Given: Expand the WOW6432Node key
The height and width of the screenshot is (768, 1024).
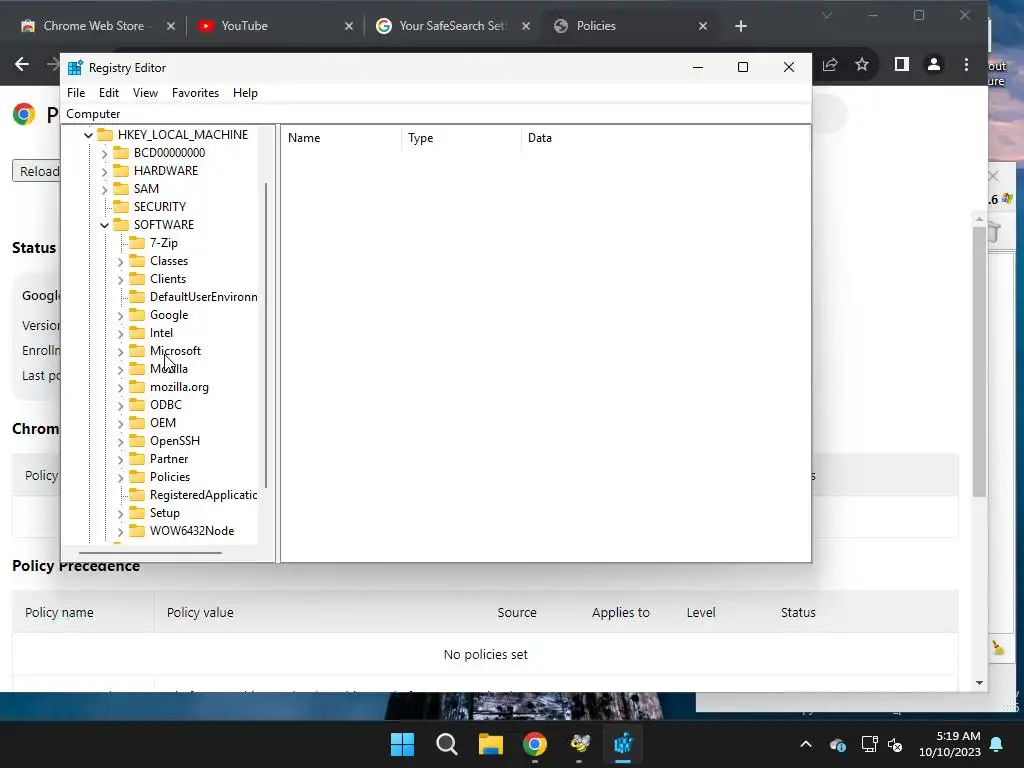Looking at the screenshot, I should point(120,532).
